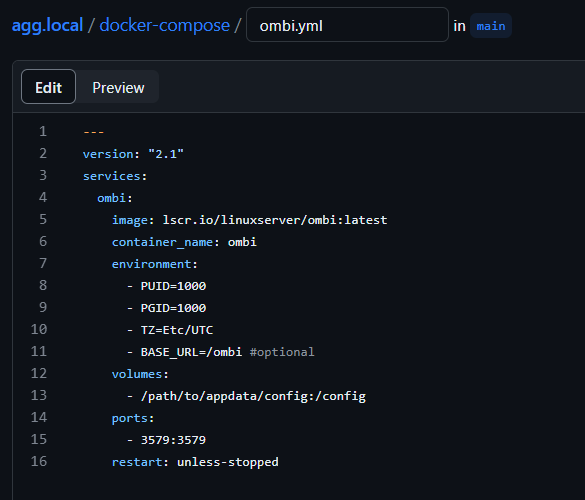This screenshot has width=585, height=500.
Task: Click the 3579:3579 port mapping
Action: 173,440
